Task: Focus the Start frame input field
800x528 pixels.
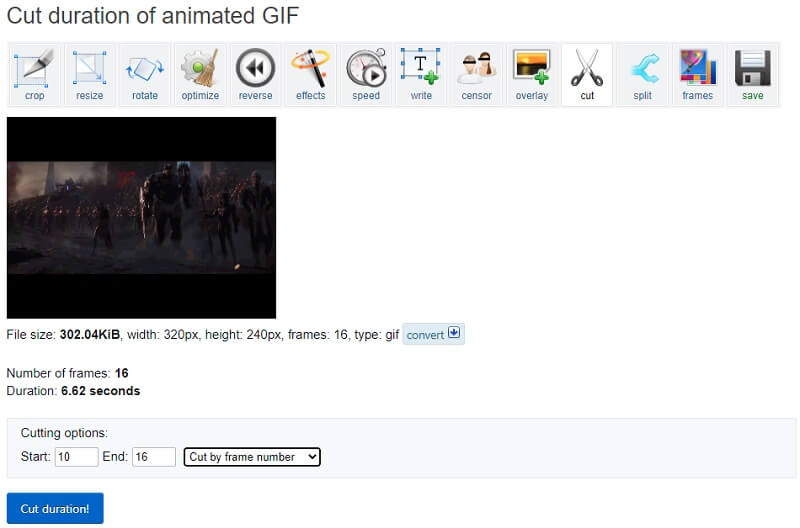Action: click(76, 457)
